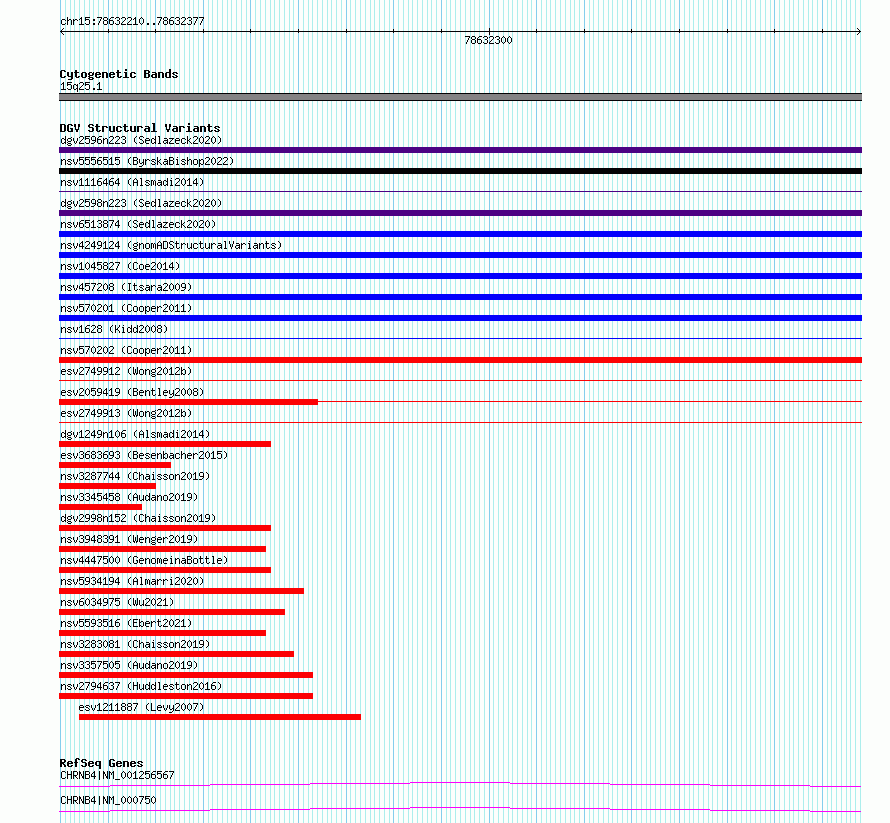890x823 pixels.
Task: Open the nsv6513874 (Sedlazeck2020) variant
Action: pos(138,224)
